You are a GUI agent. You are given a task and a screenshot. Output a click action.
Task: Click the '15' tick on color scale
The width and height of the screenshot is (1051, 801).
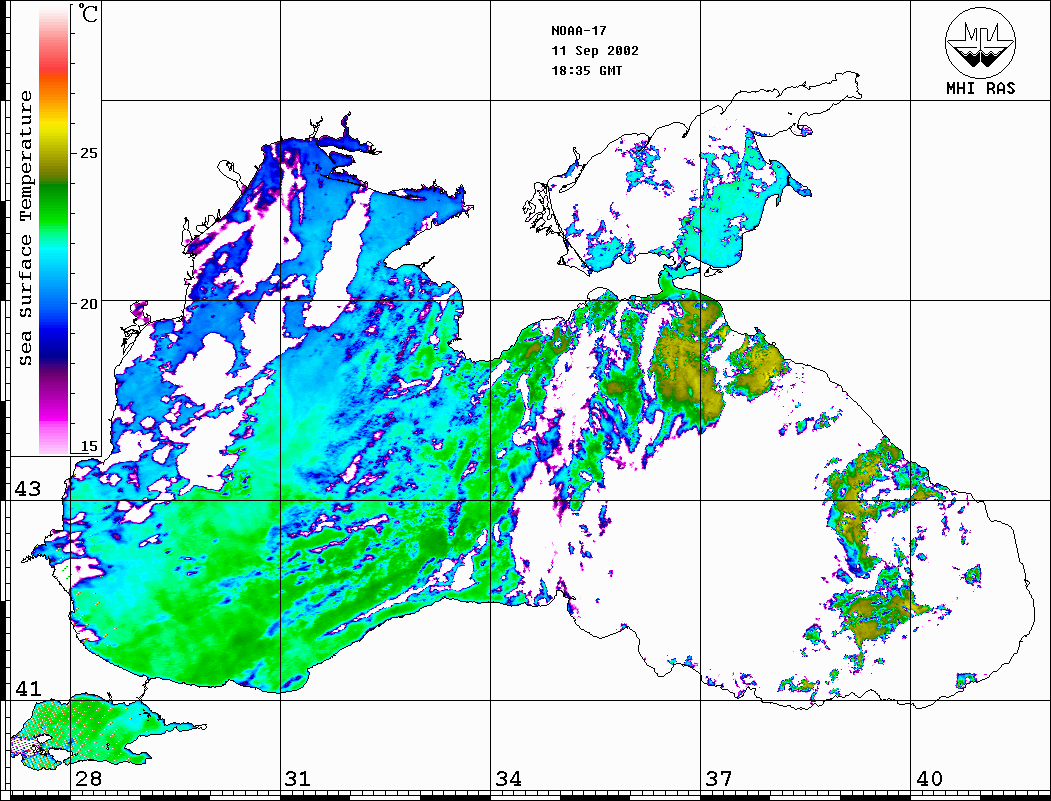(88, 446)
